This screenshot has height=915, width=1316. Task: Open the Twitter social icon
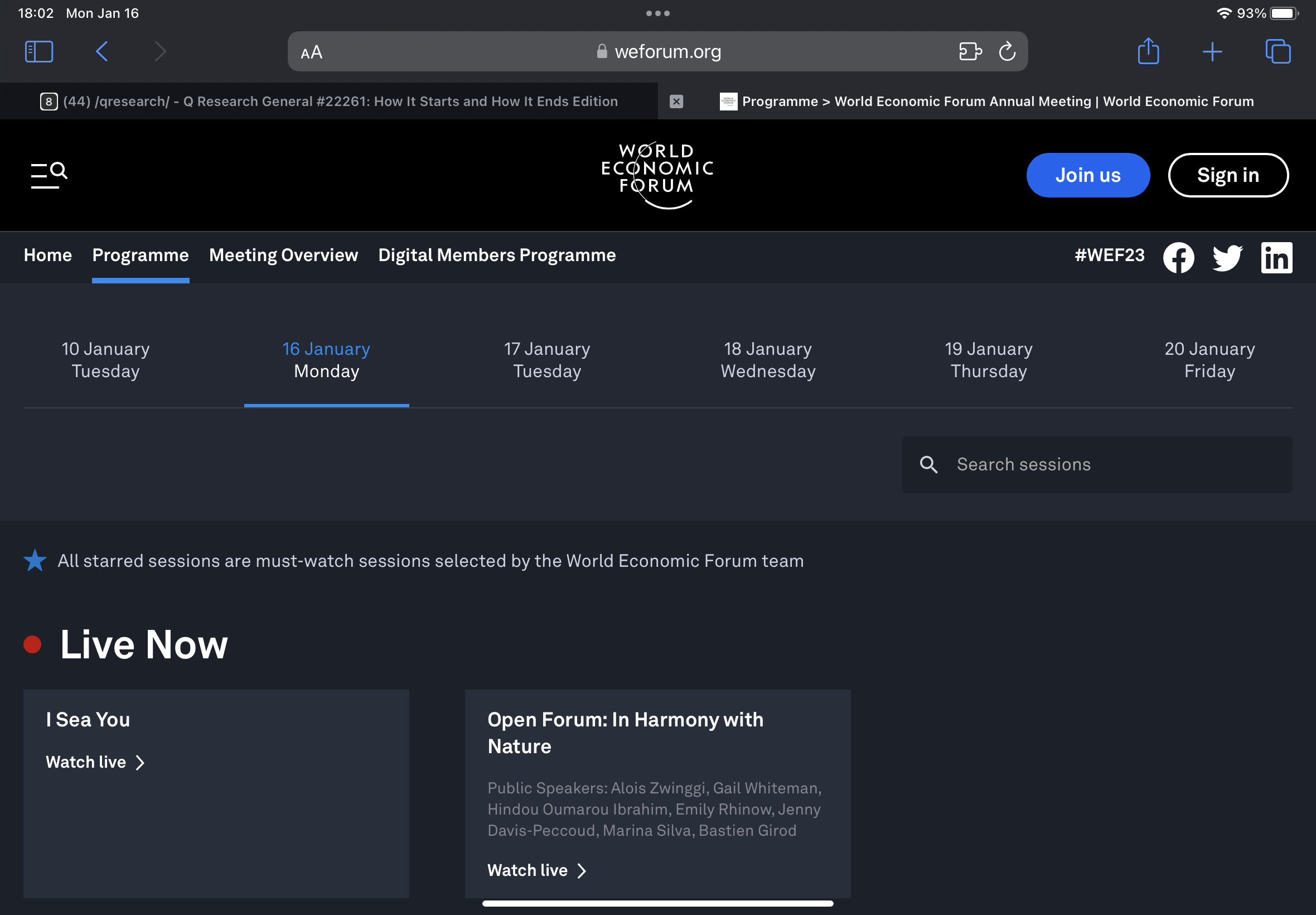pyautogui.click(x=1228, y=258)
